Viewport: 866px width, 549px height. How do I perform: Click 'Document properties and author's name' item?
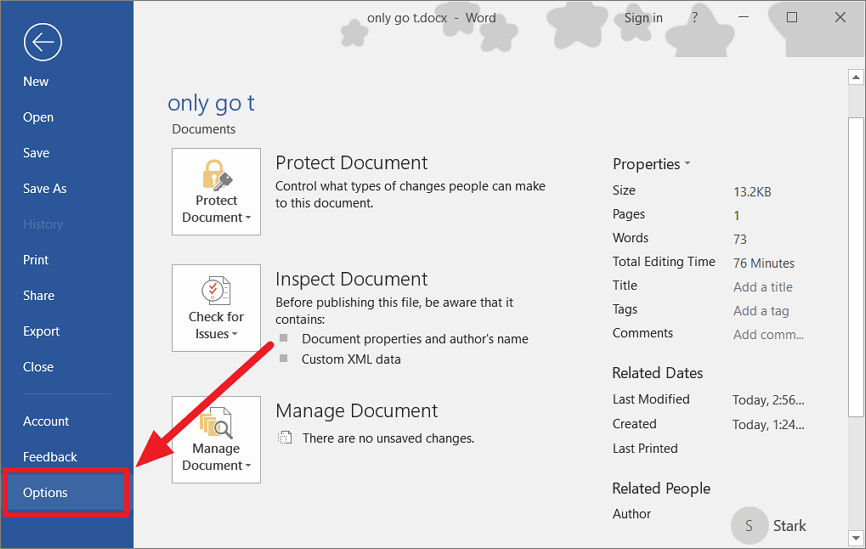[415, 339]
